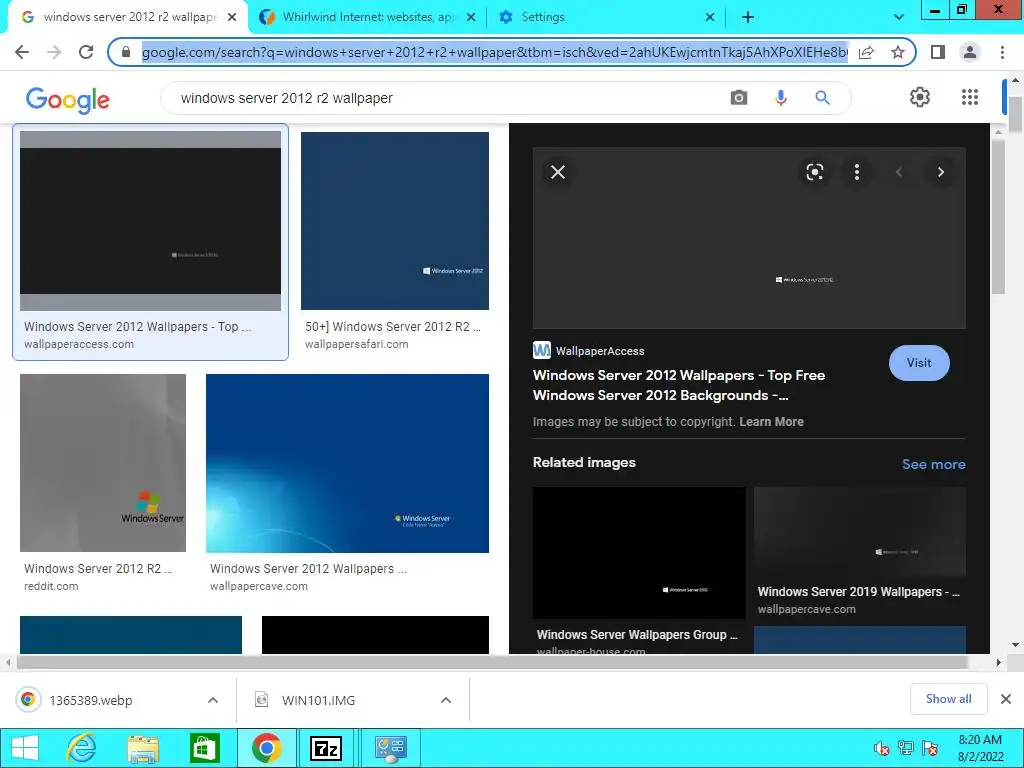Close the image preview panel
This screenshot has width=1024, height=768.
point(558,172)
